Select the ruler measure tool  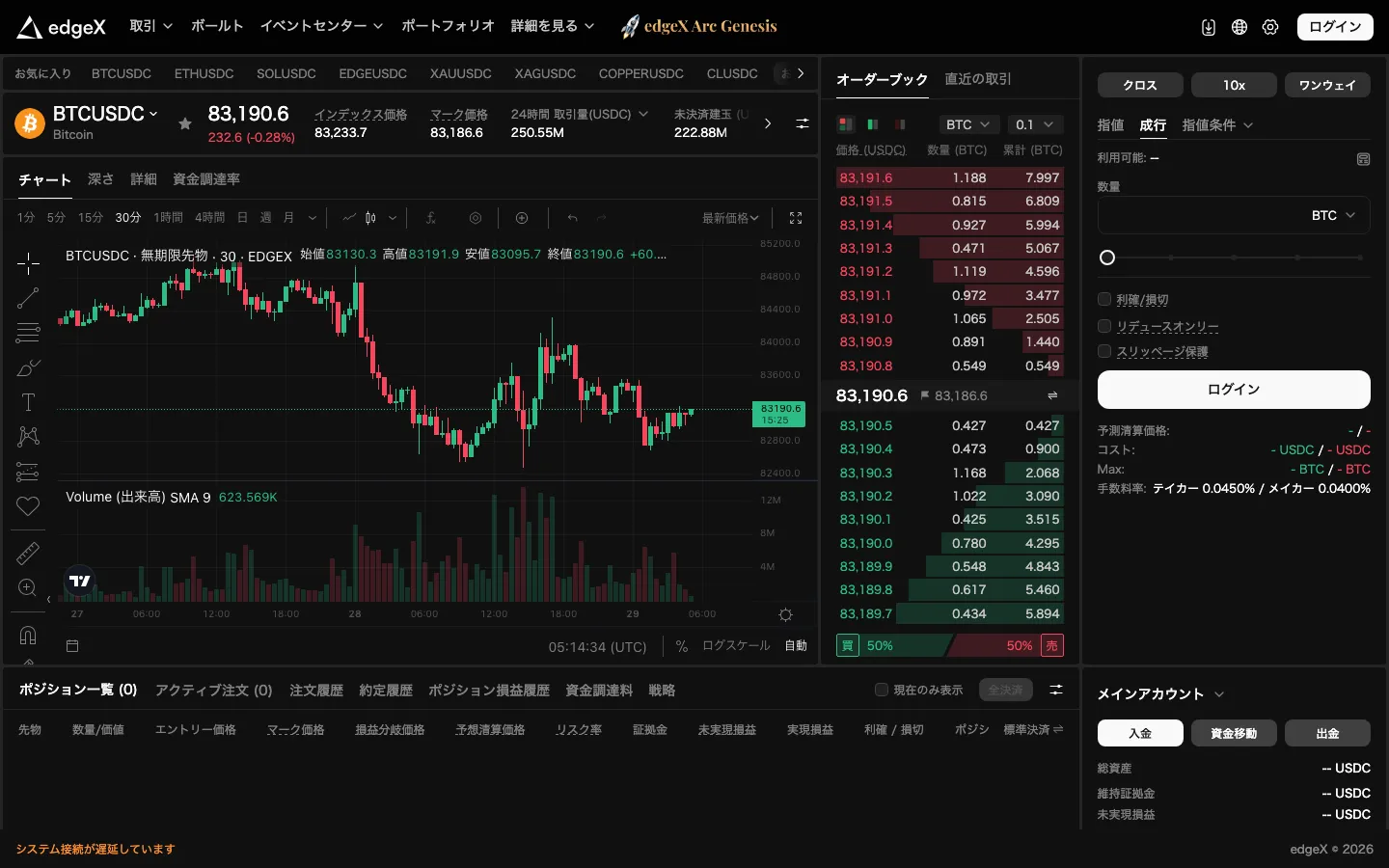pyautogui.click(x=28, y=553)
